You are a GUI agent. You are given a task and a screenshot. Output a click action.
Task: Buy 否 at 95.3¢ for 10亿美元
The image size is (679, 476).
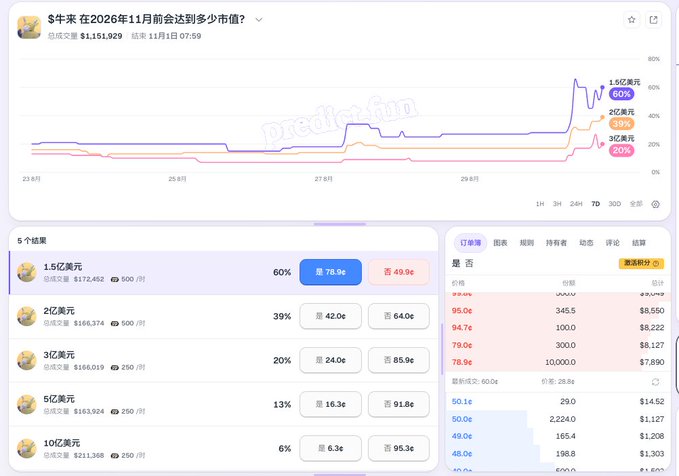[399, 448]
